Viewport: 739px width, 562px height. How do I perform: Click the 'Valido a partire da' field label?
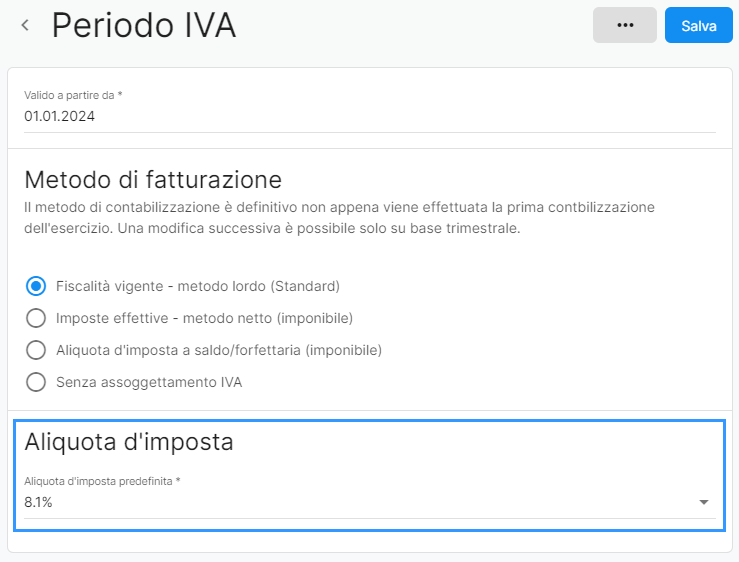tap(73, 95)
